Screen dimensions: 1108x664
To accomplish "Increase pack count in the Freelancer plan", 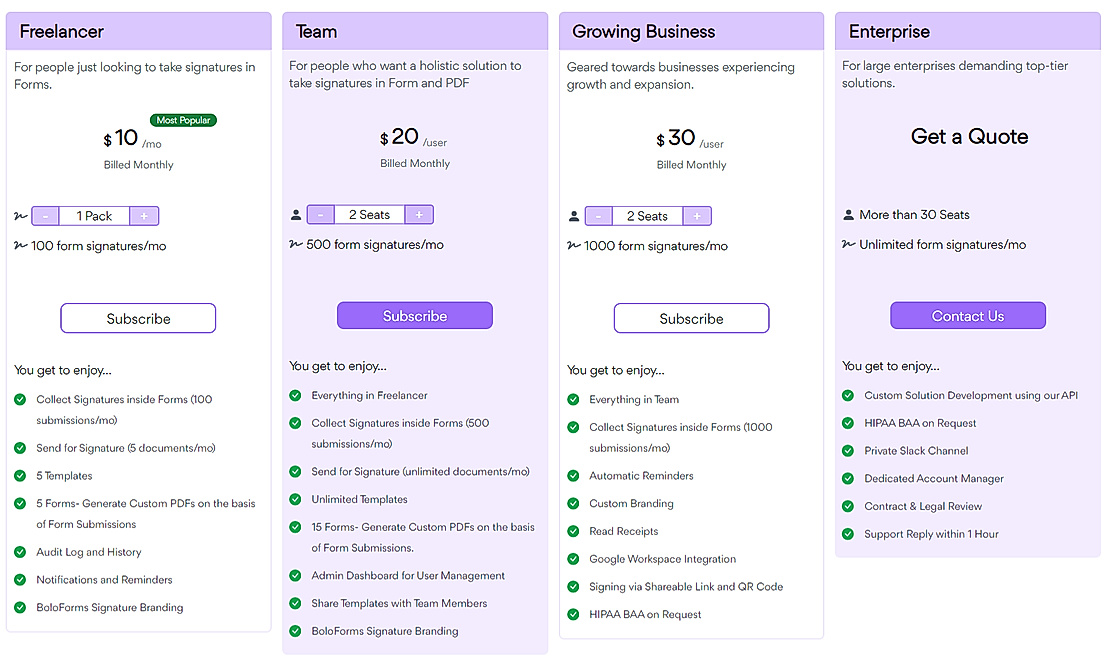I will (146, 215).
